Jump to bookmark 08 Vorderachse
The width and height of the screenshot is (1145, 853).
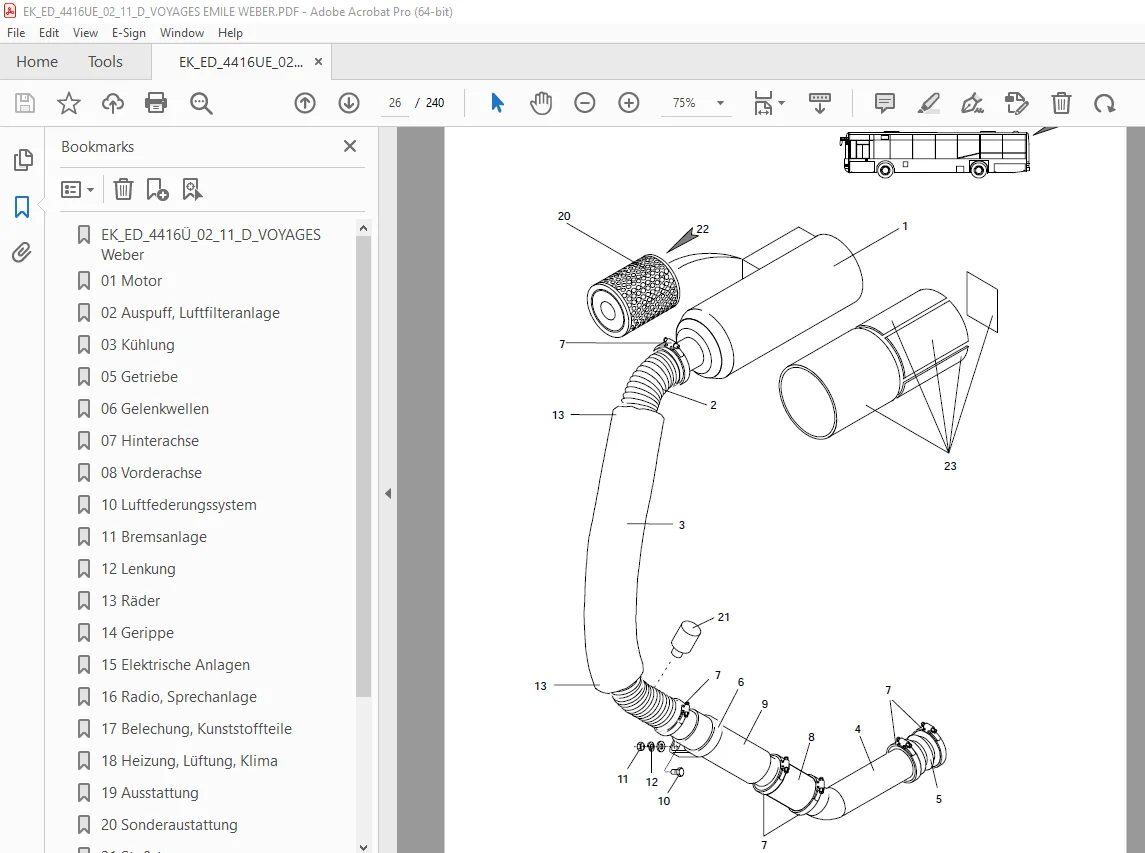pos(151,473)
